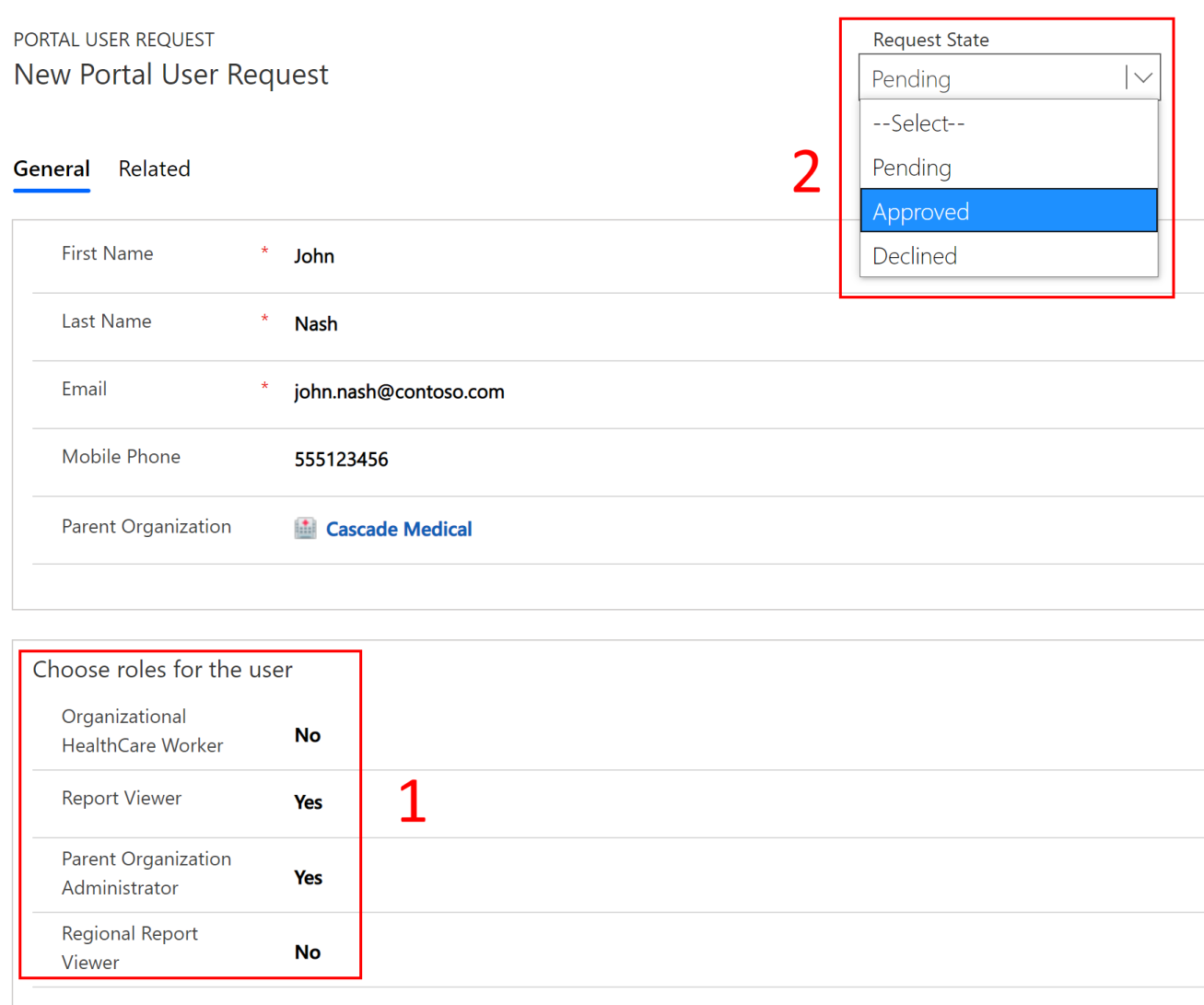
Task: Click the Request State Pending combo box
Action: pyautogui.click(x=1009, y=78)
